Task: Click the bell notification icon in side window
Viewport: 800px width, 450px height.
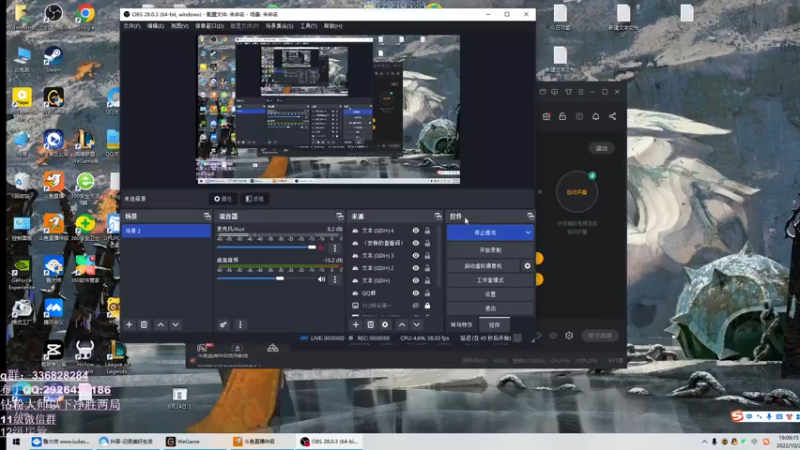Action: (595, 116)
